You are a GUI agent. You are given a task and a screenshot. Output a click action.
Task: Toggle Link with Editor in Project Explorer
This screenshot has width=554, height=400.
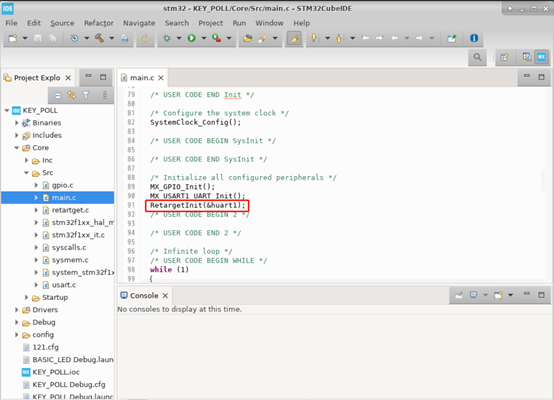click(72, 95)
